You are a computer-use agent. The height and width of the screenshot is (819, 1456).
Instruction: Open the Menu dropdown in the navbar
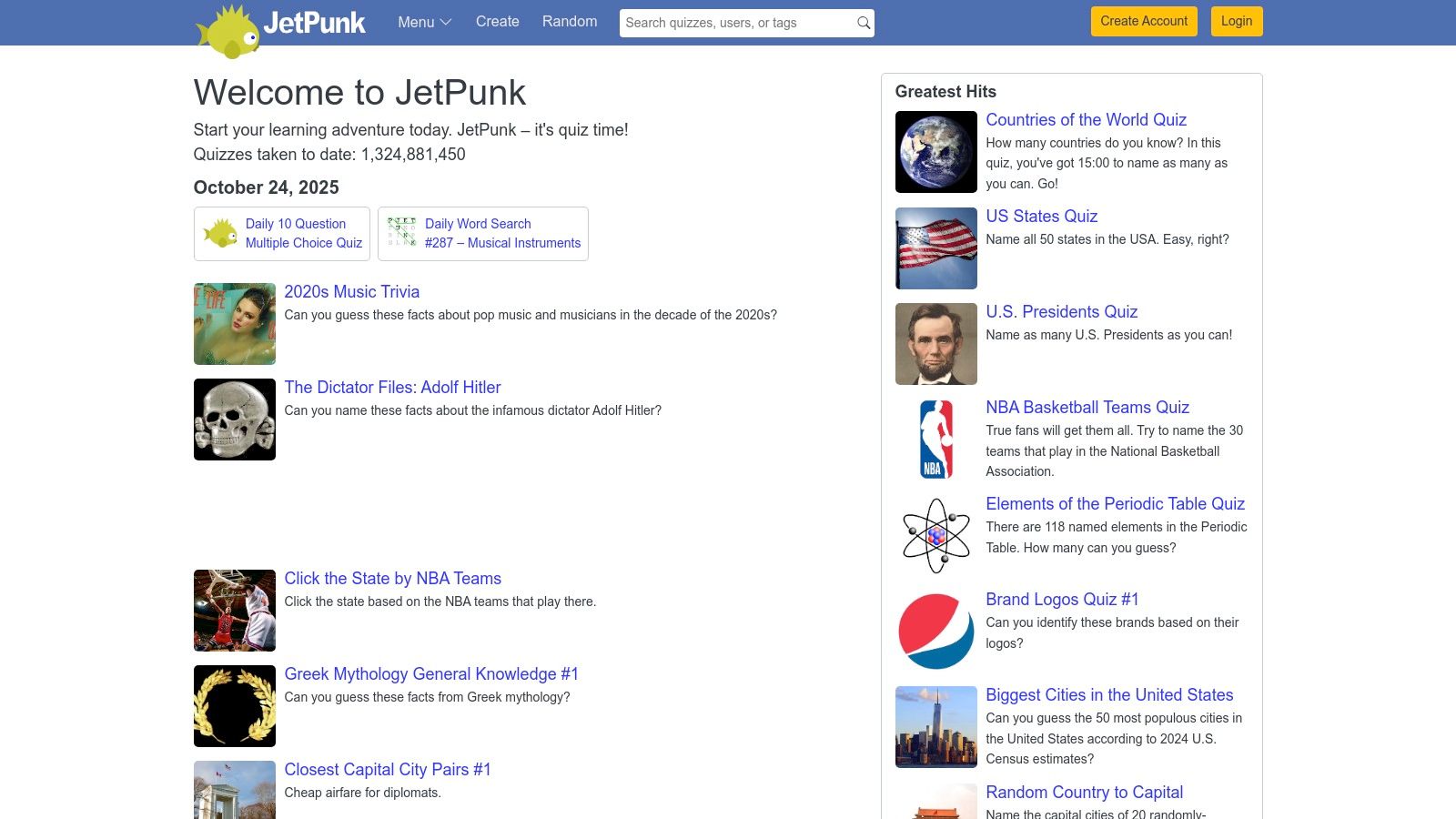[423, 22]
